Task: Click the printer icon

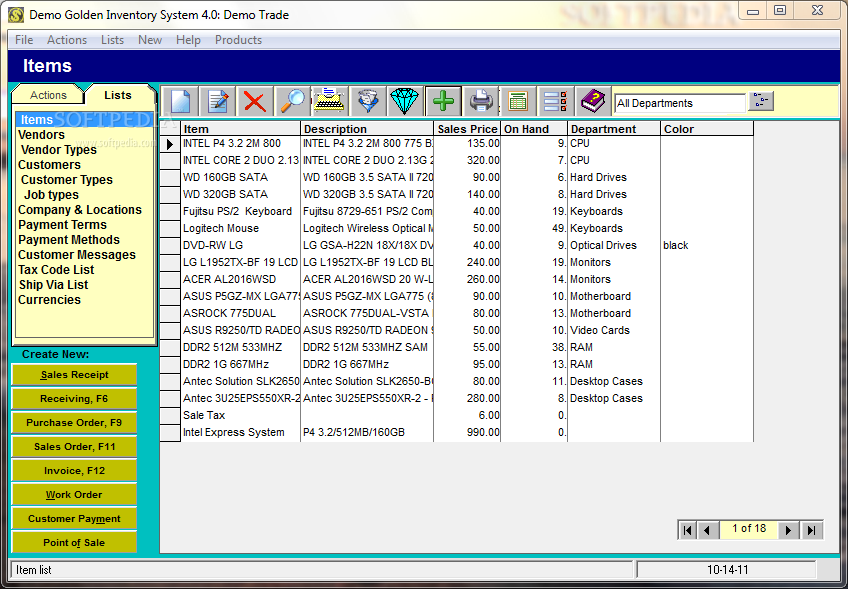Action: 480,101
